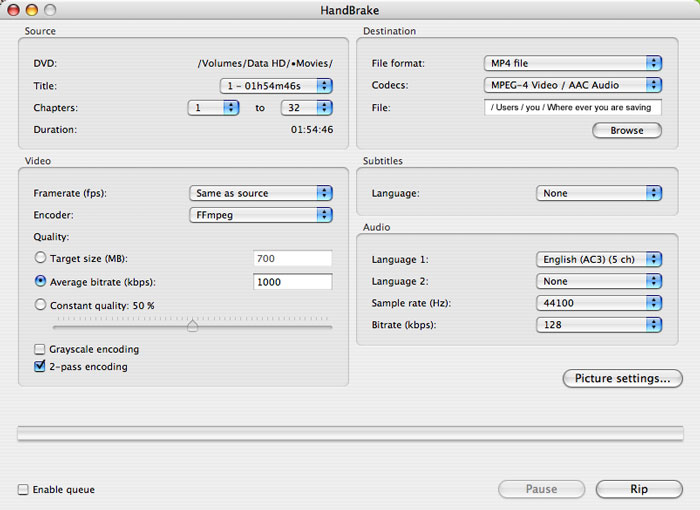Open the ending chapter dropdown showing 32

pos(307,108)
